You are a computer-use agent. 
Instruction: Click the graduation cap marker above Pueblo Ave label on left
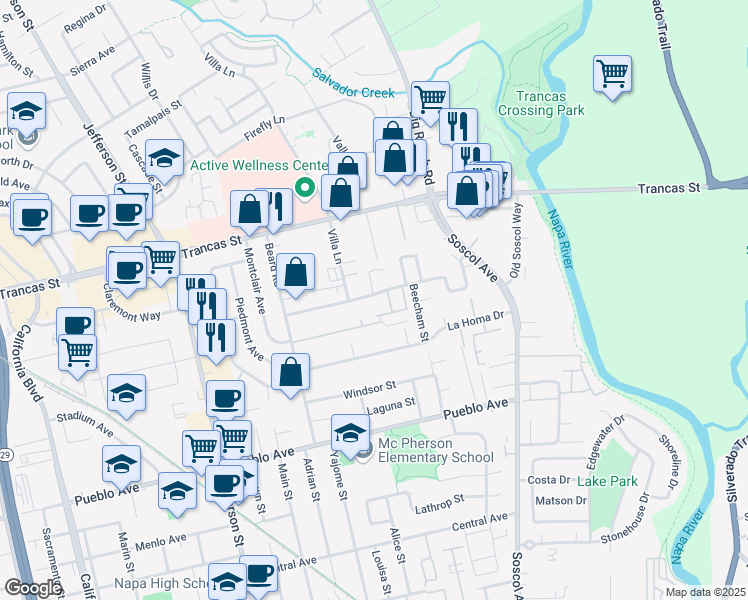tap(121, 465)
